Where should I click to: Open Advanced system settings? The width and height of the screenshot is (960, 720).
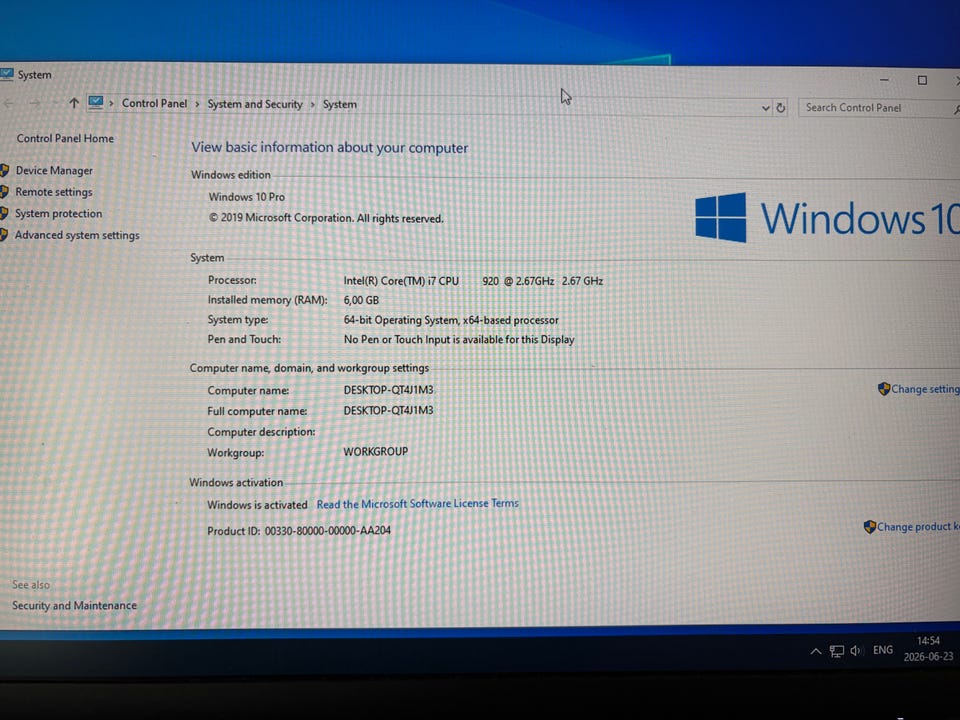(x=77, y=234)
